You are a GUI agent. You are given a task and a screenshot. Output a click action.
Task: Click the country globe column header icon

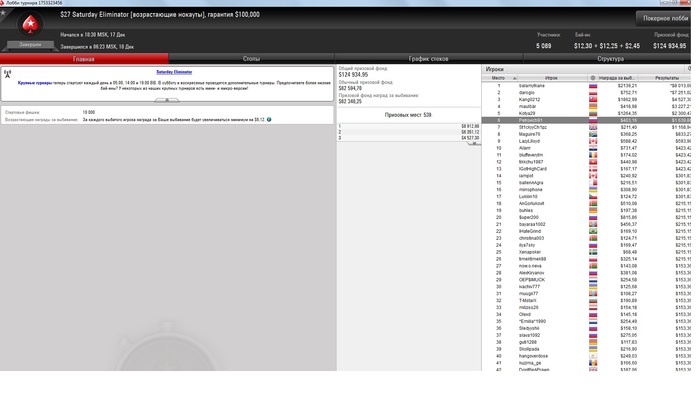593,78
